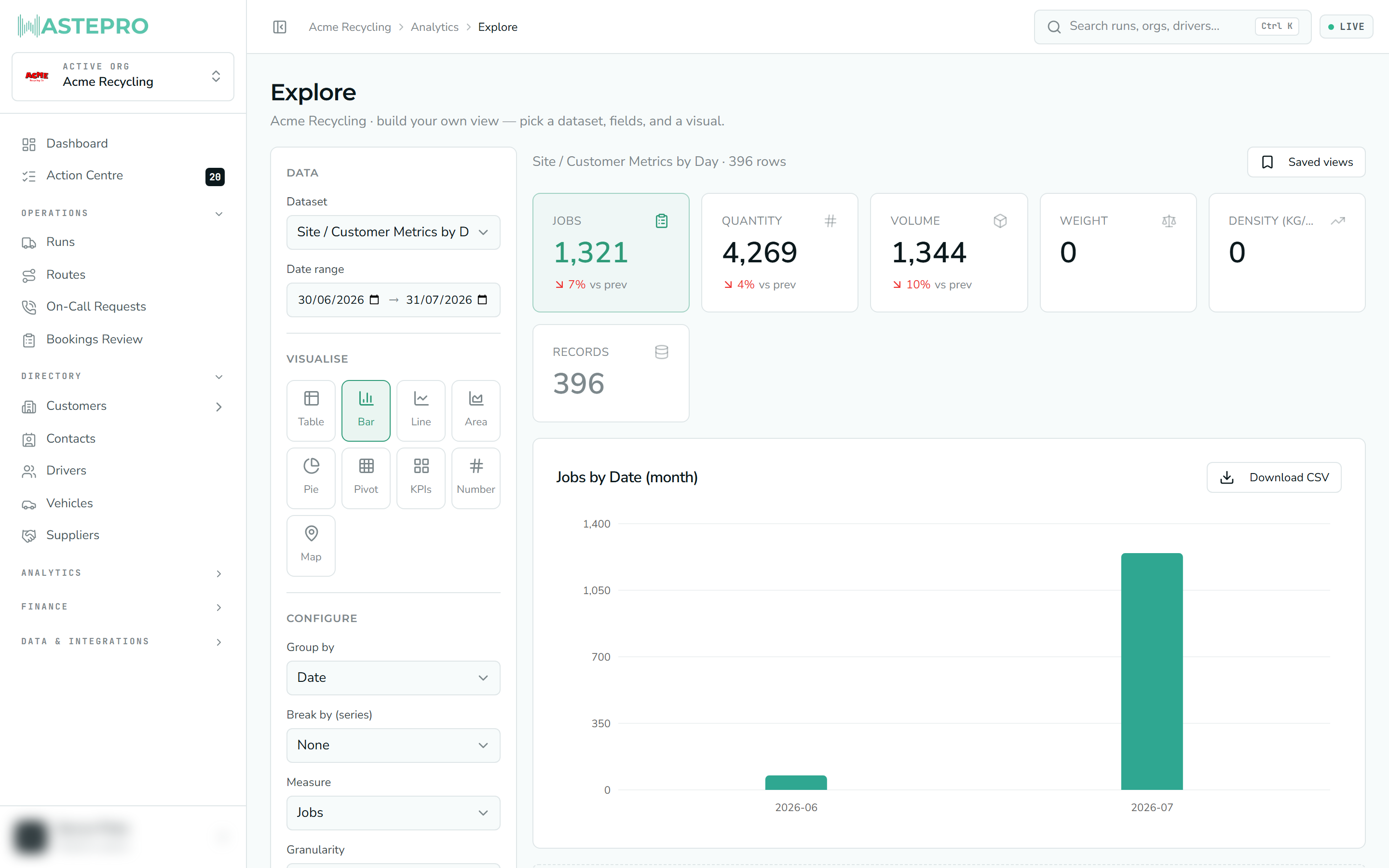Select the Bar visualisation
Image resolution: width=1389 pixels, height=868 pixels.
tap(366, 410)
